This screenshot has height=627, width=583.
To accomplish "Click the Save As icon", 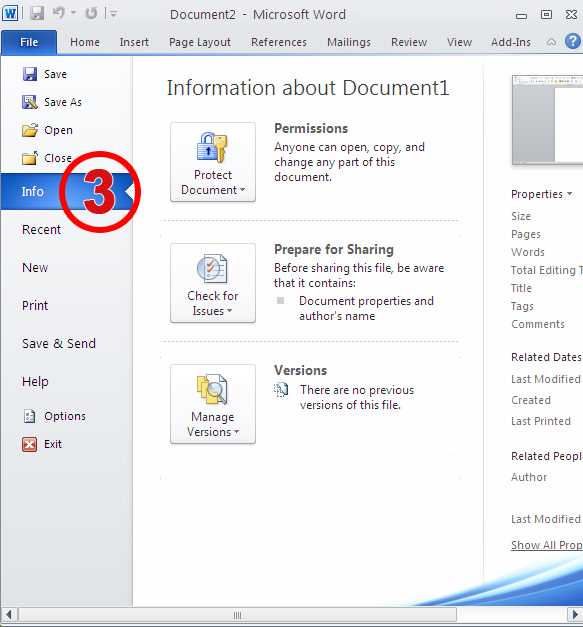I will pos(30,102).
